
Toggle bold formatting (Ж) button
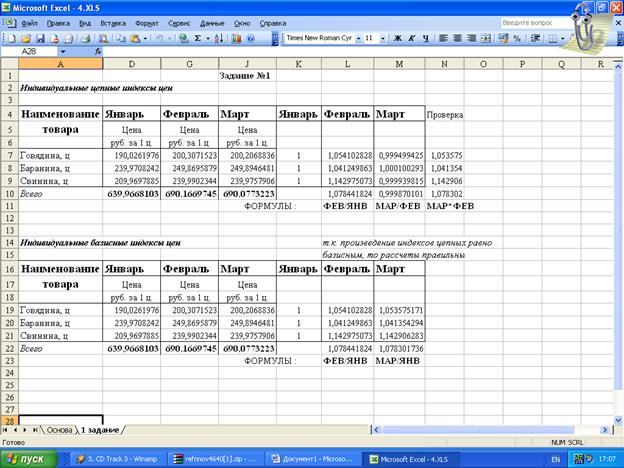pyautogui.click(x=397, y=38)
